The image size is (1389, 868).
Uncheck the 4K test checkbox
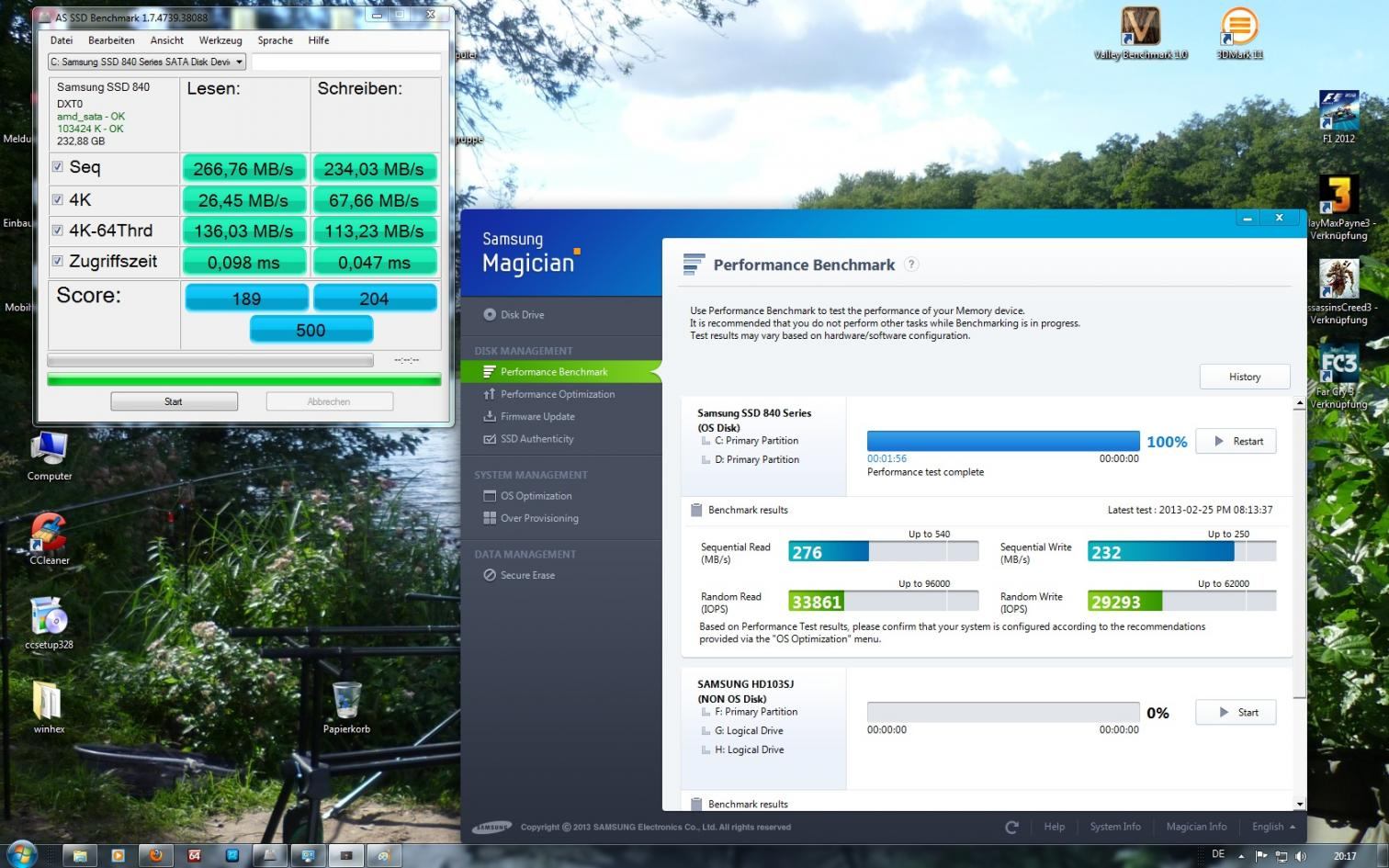coord(57,199)
